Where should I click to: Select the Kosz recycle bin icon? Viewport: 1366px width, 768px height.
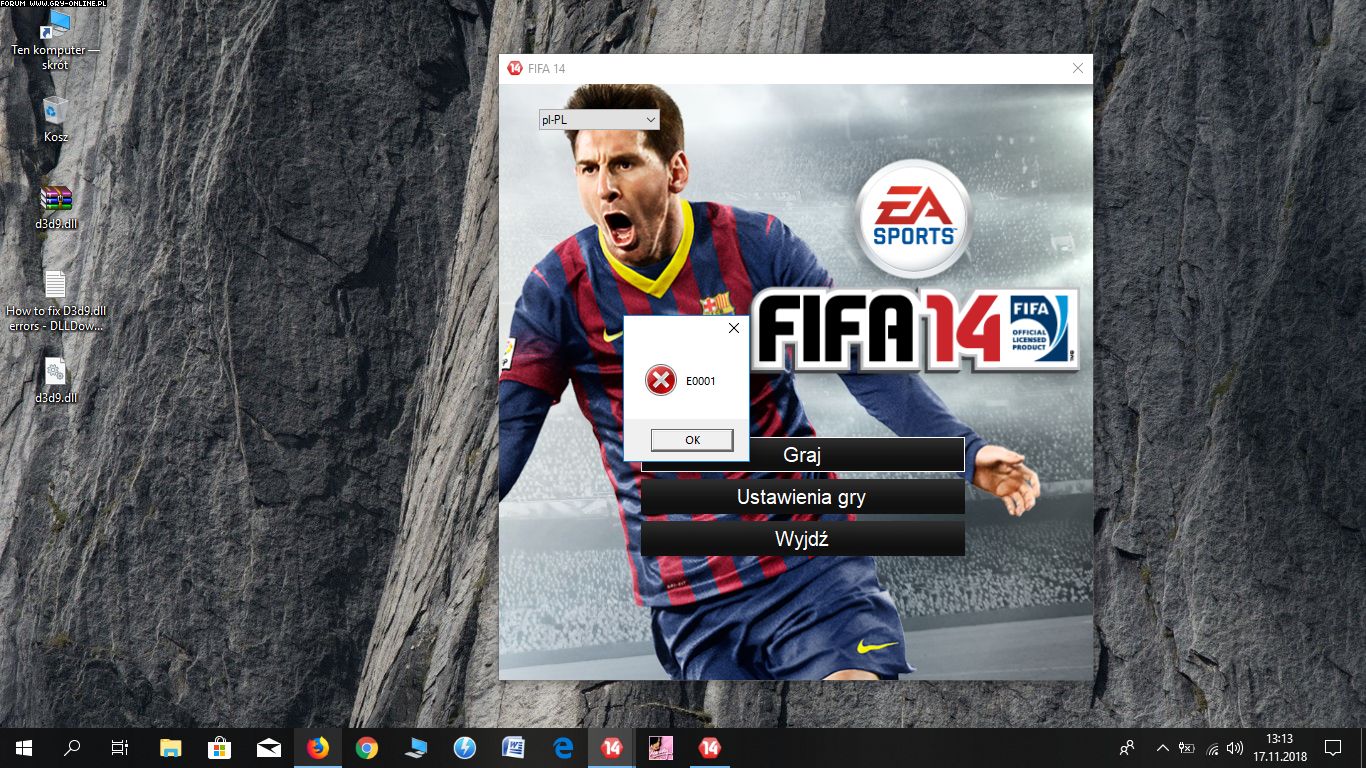56,119
